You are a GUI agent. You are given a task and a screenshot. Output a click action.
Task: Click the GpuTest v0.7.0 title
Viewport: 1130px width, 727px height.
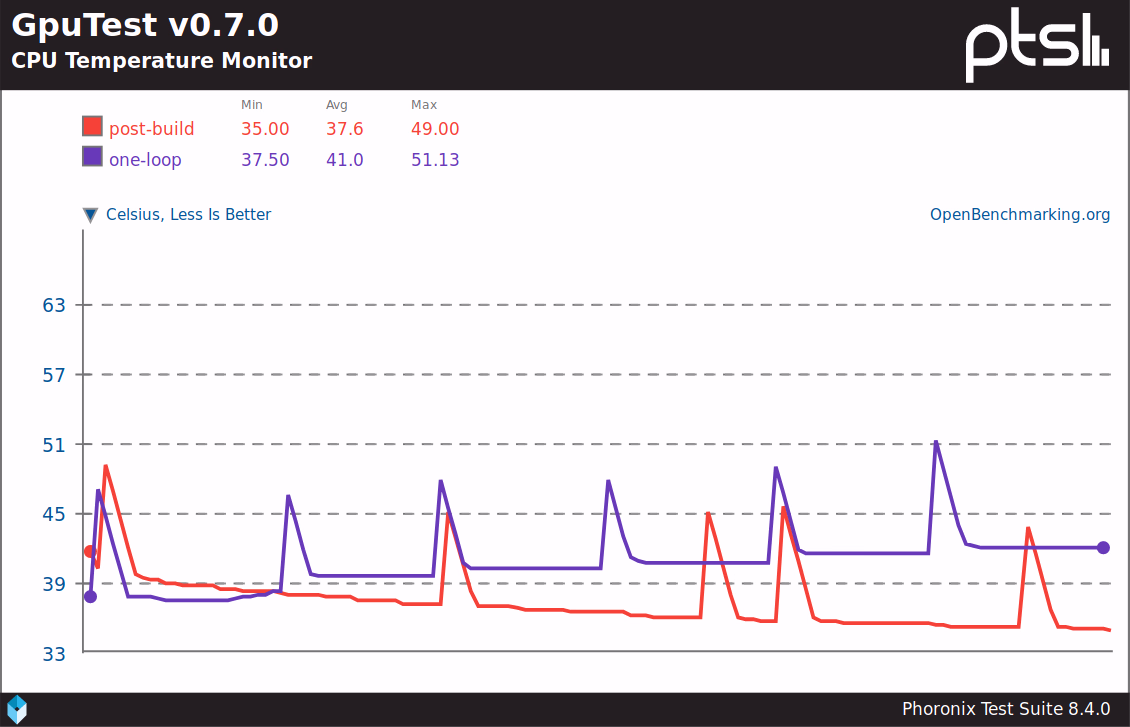(145, 24)
